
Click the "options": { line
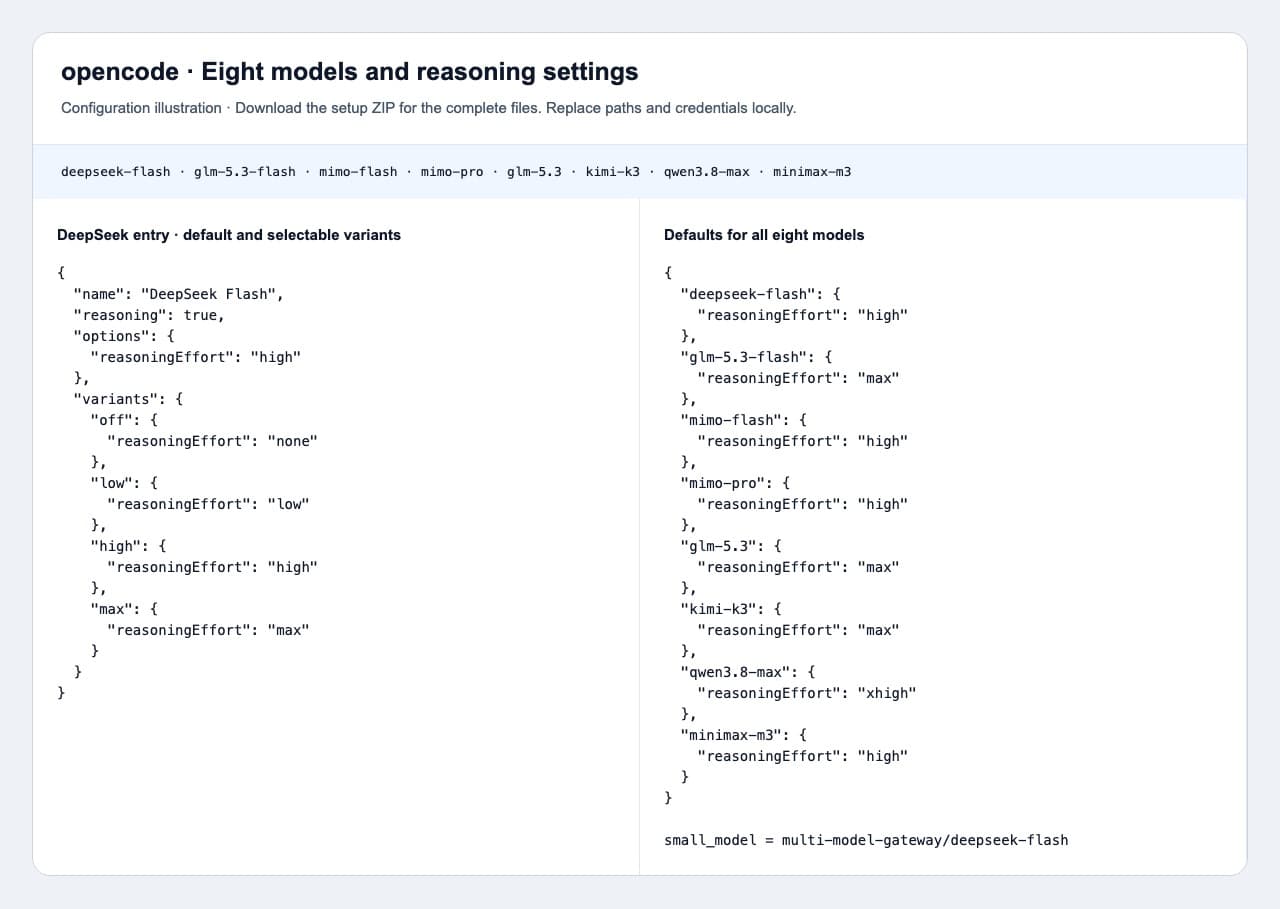(x=124, y=336)
